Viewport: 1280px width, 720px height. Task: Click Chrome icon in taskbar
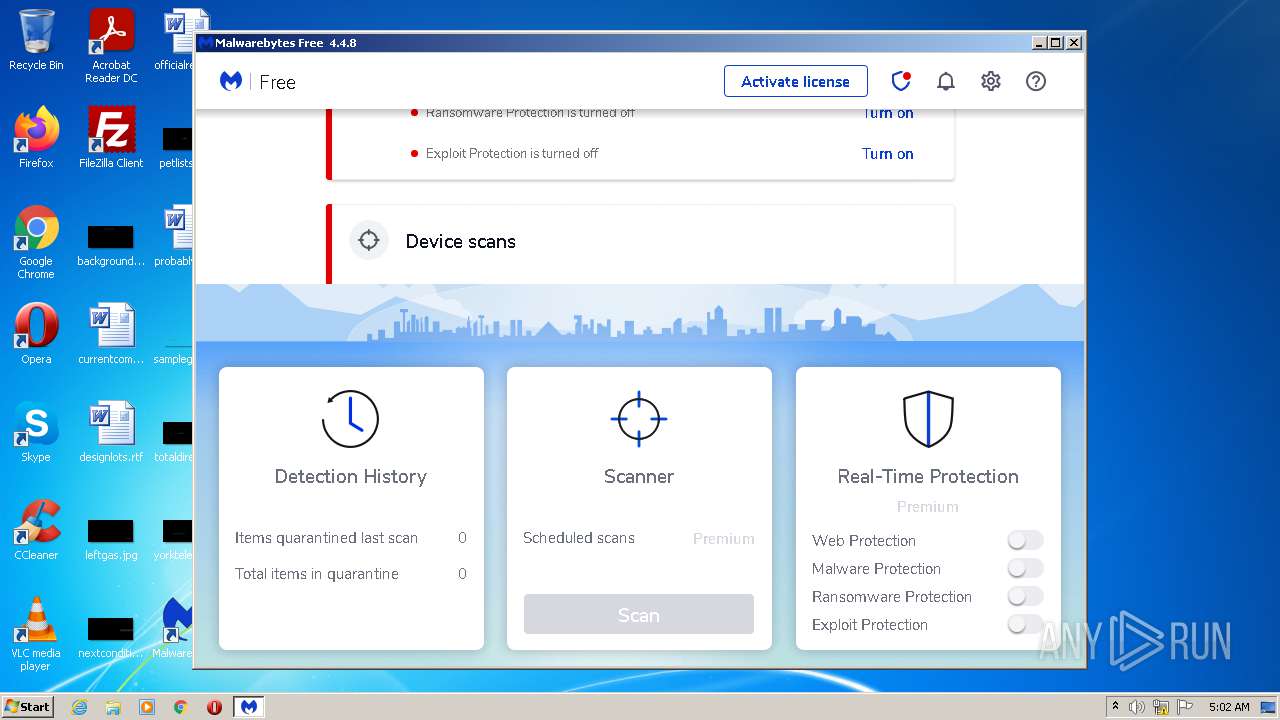pyautogui.click(x=181, y=707)
